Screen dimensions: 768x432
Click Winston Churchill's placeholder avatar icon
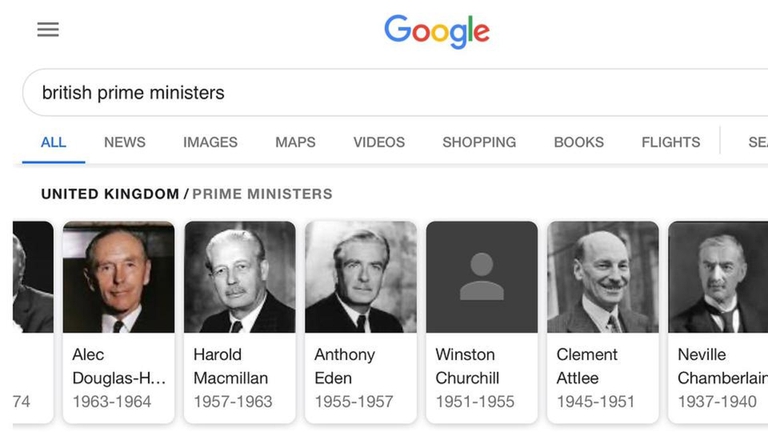(482, 277)
